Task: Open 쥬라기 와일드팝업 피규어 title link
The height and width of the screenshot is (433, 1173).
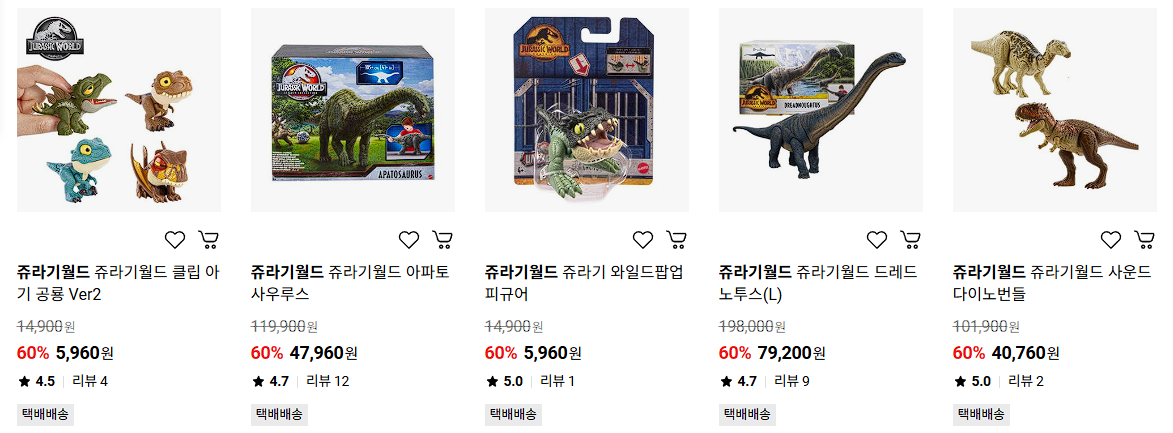Action: tap(584, 283)
